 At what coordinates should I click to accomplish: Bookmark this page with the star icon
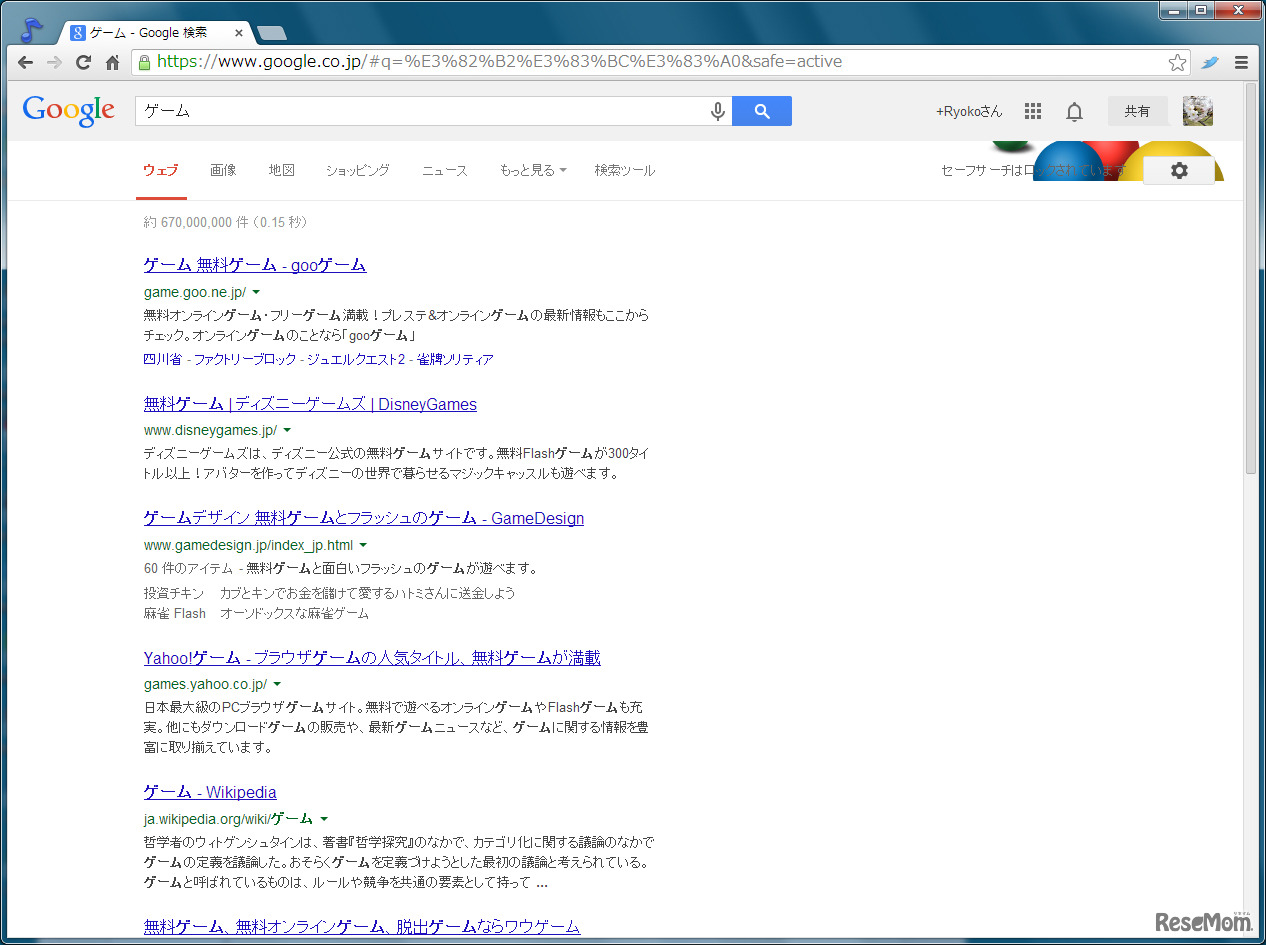pyautogui.click(x=1177, y=62)
